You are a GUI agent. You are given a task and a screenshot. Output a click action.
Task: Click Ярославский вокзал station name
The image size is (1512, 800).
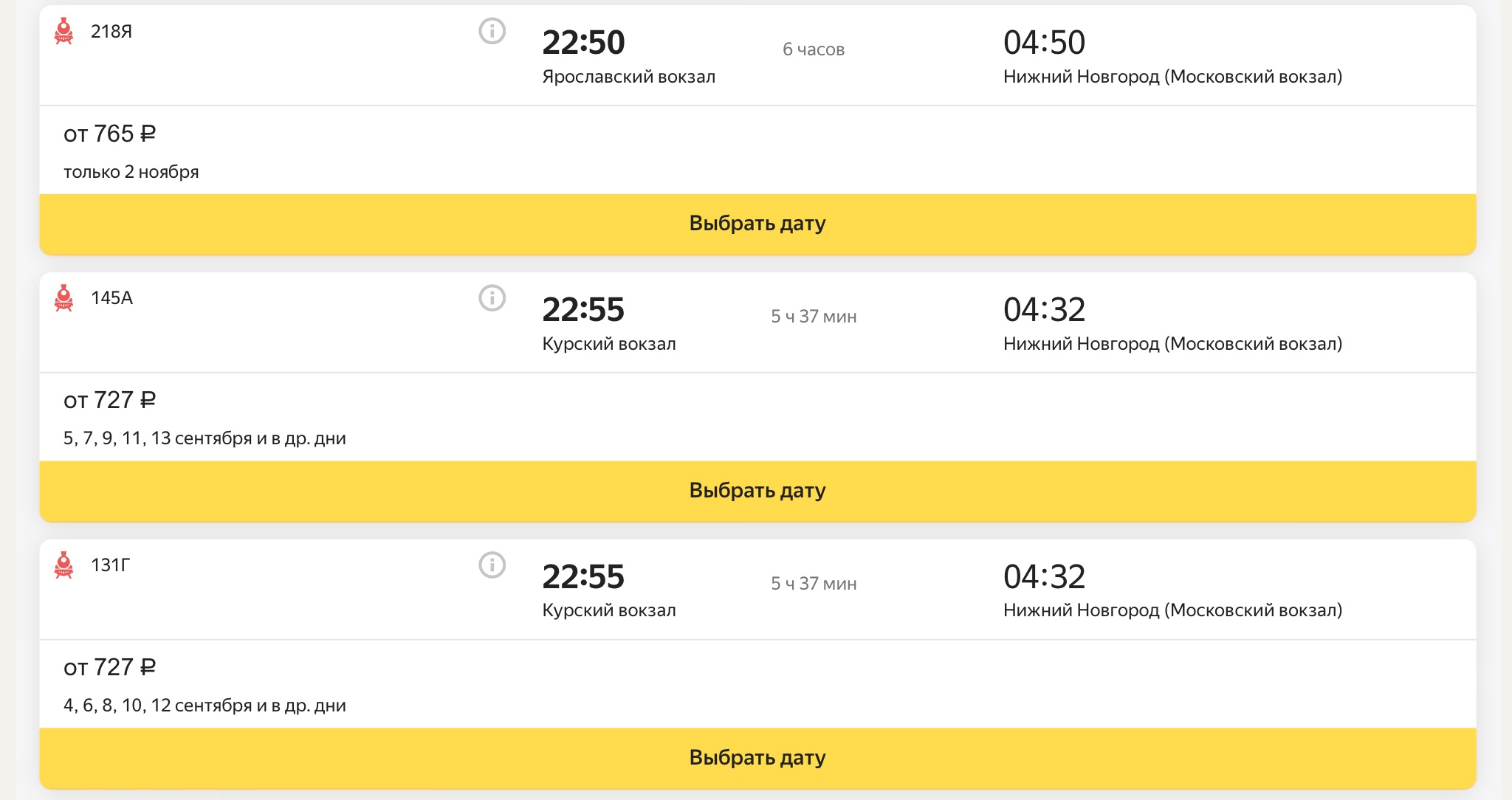point(628,77)
